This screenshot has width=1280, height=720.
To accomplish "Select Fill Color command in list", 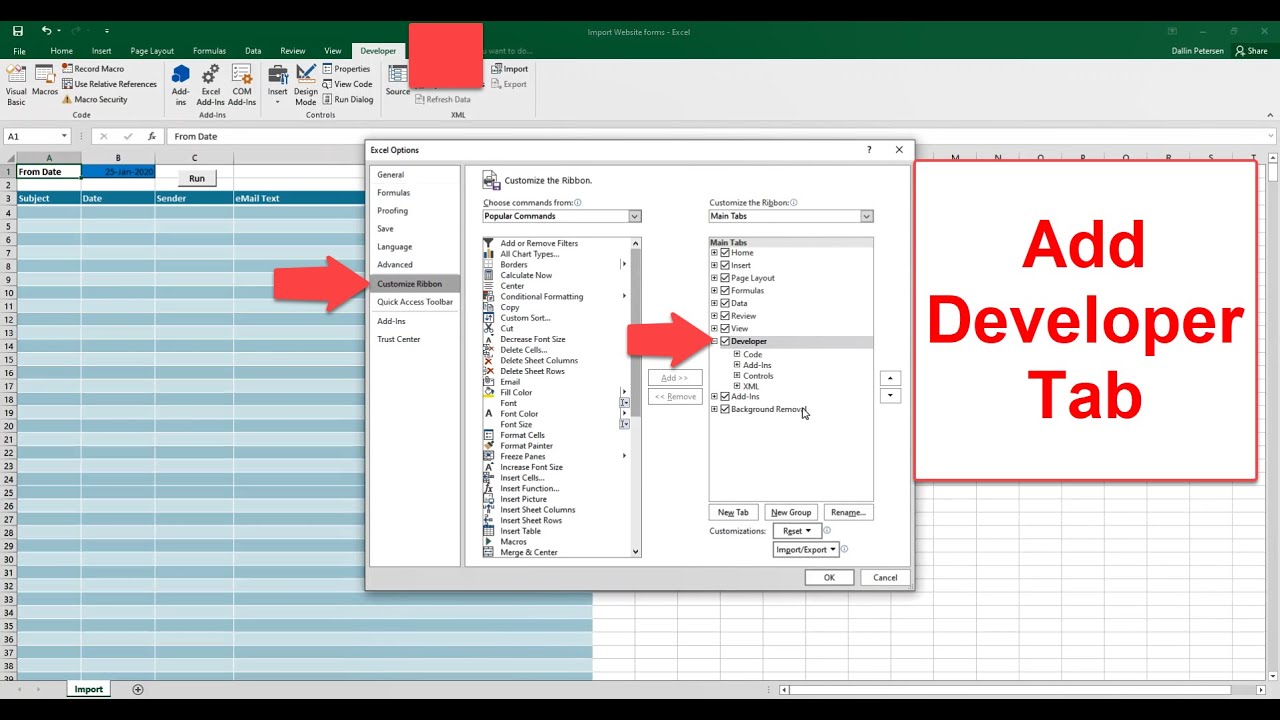I will coord(516,392).
